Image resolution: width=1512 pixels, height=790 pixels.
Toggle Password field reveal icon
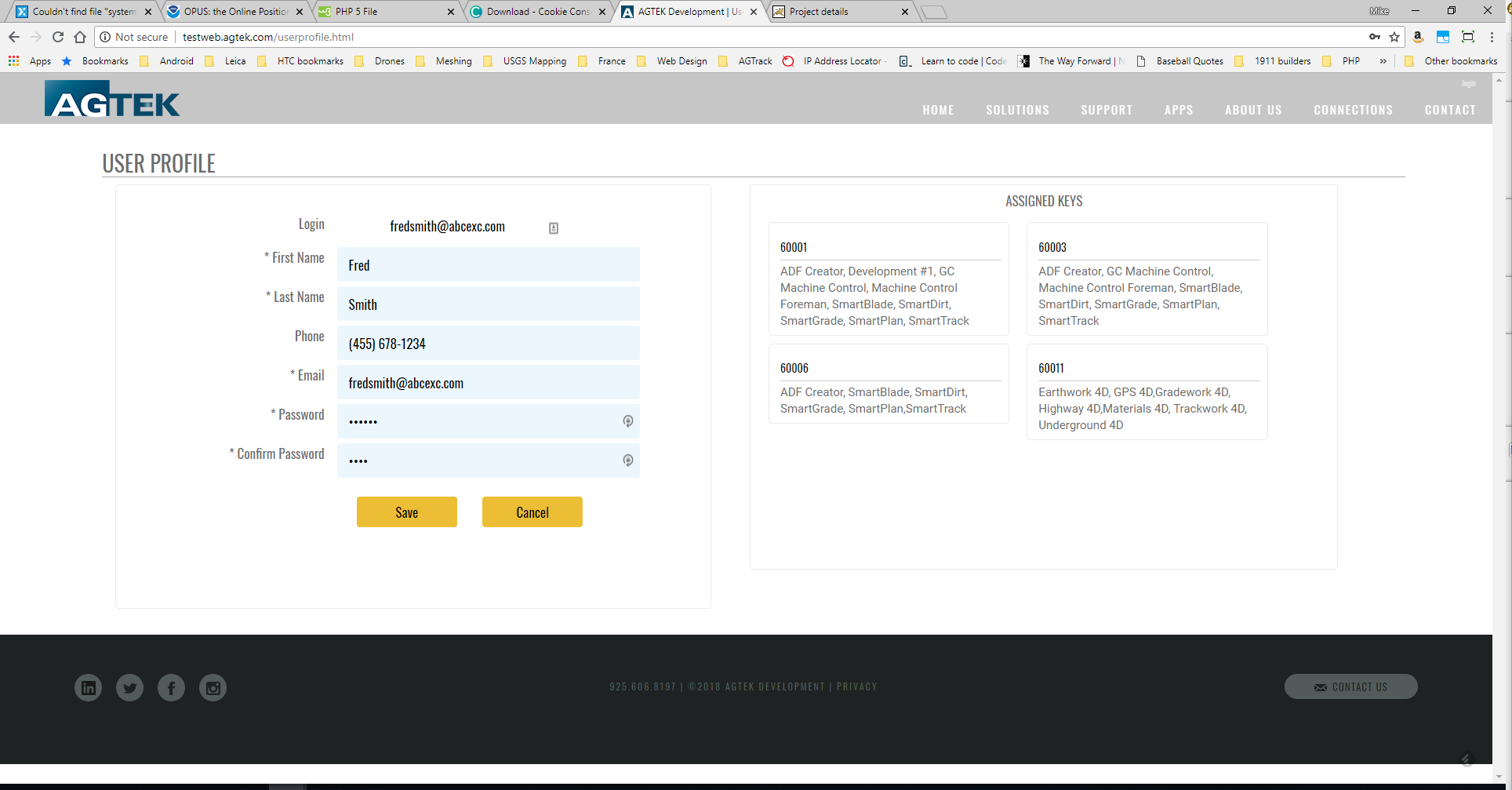coord(628,421)
